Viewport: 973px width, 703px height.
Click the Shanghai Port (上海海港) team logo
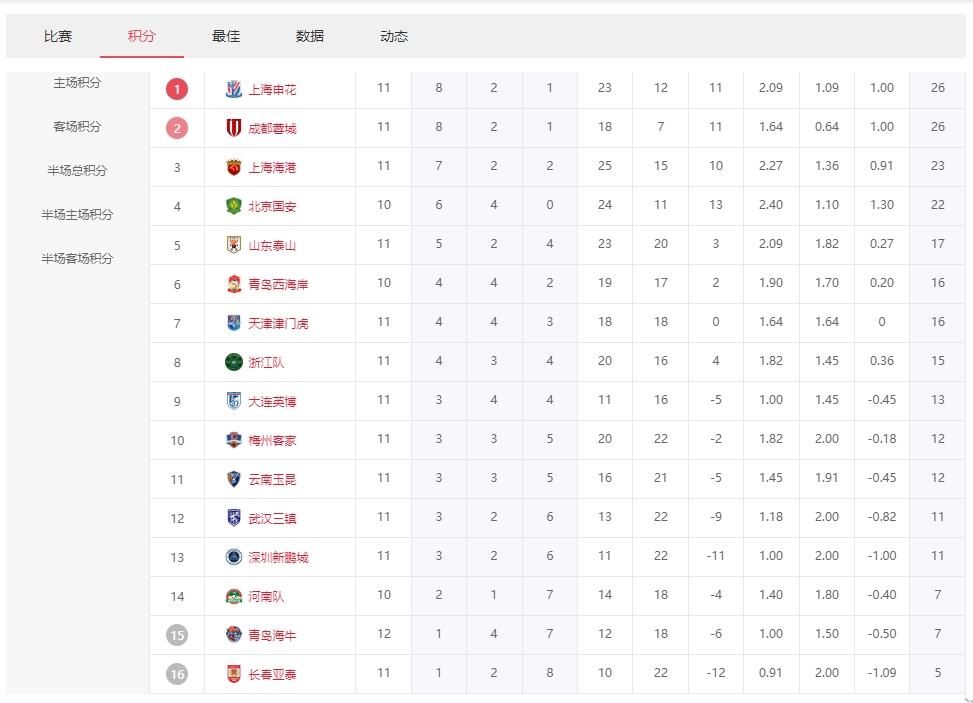234,167
